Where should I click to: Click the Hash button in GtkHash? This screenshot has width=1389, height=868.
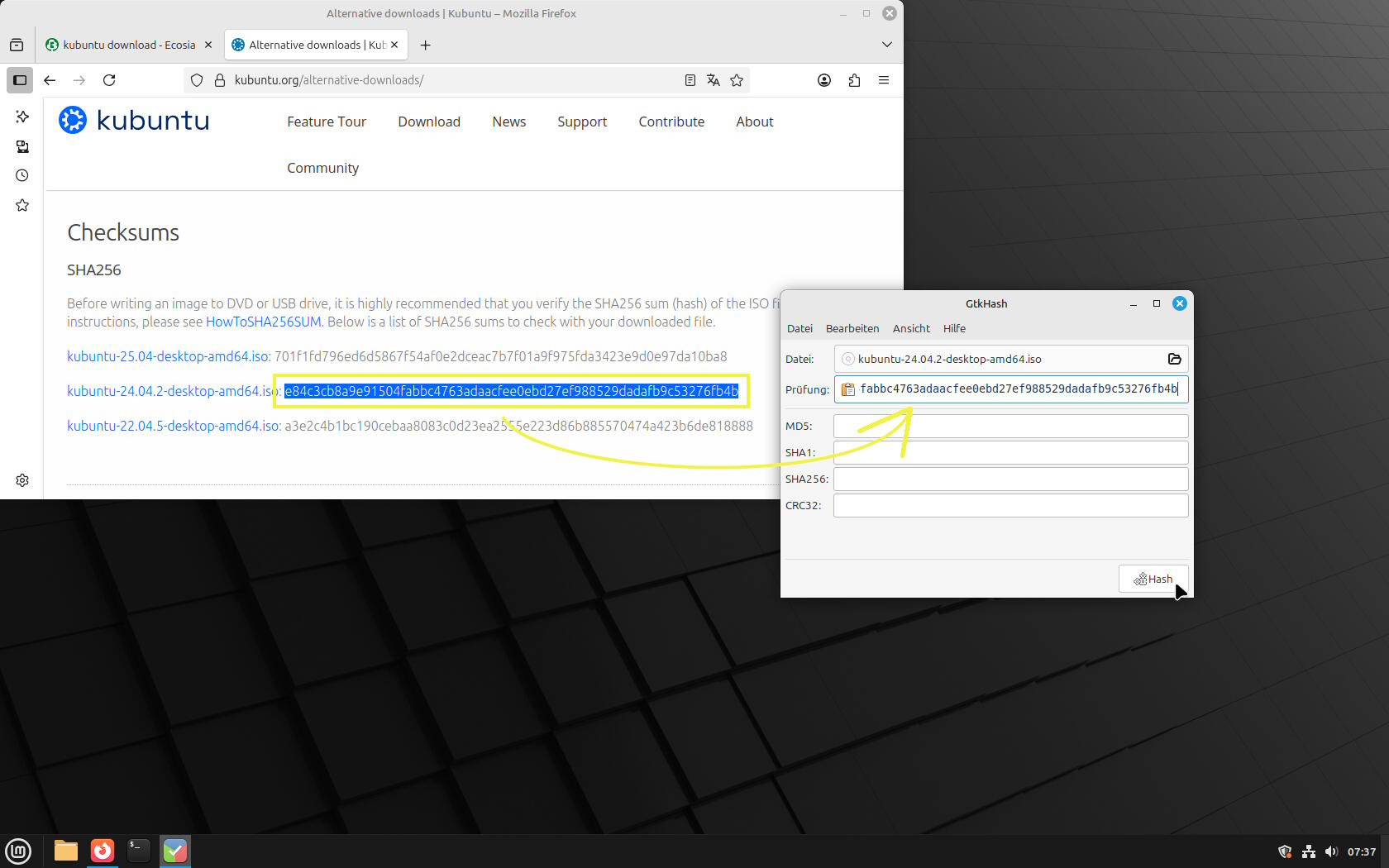pyautogui.click(x=1153, y=579)
